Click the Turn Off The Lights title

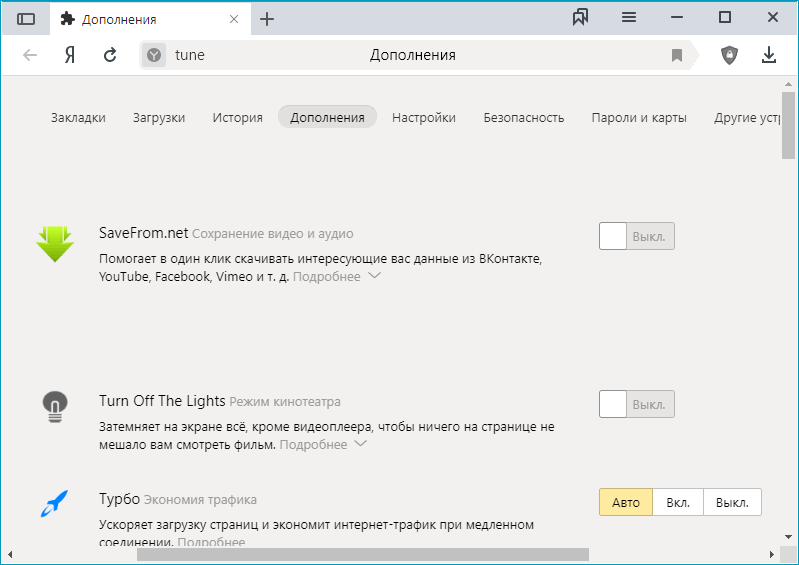162,401
